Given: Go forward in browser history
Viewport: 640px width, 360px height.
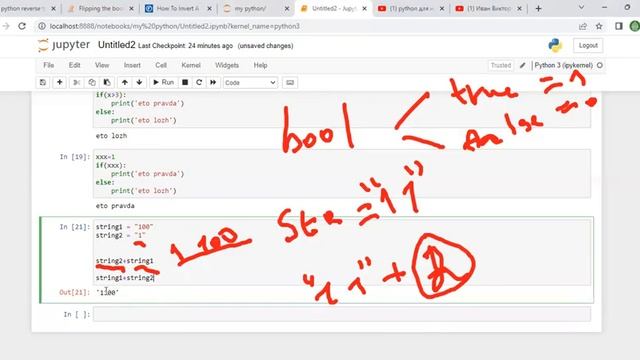Looking at the screenshot, I should tap(5, 26).
